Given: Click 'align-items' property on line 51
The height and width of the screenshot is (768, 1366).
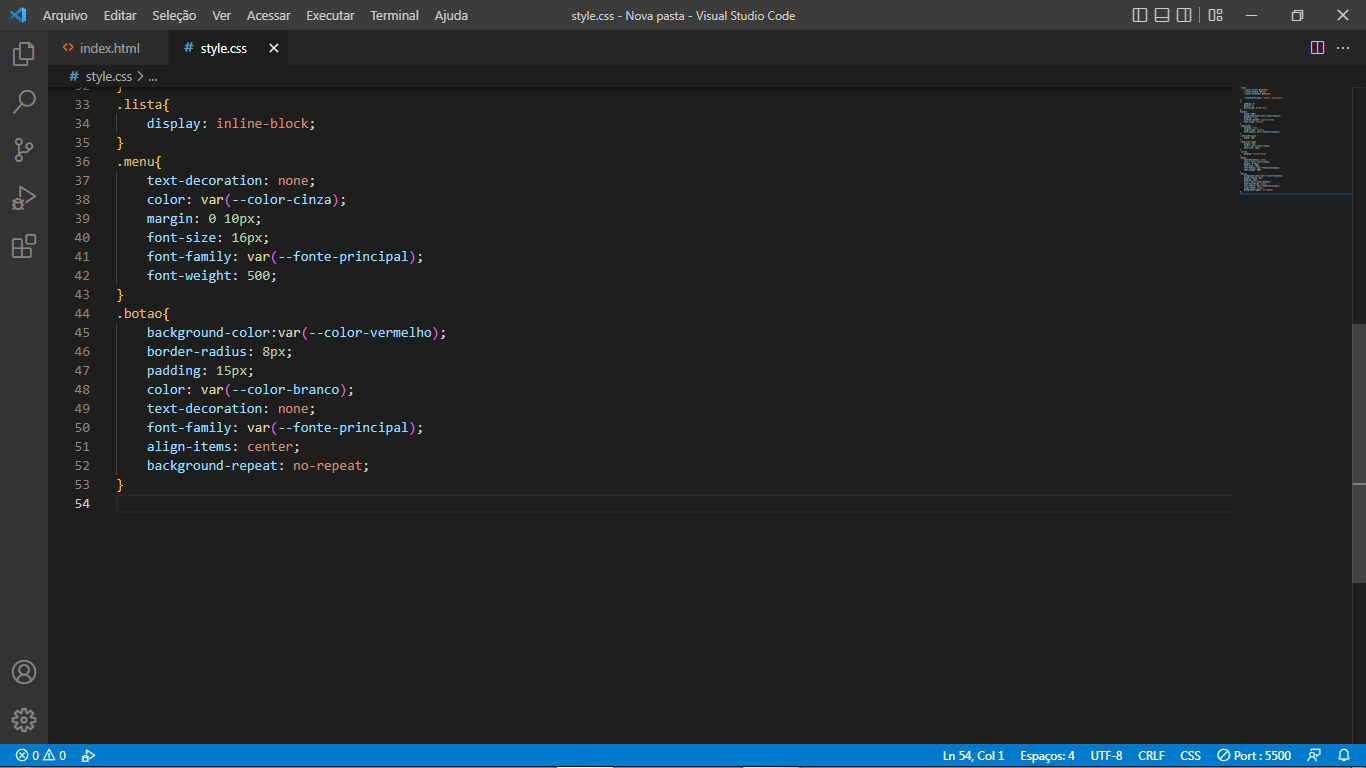Looking at the screenshot, I should [189, 446].
